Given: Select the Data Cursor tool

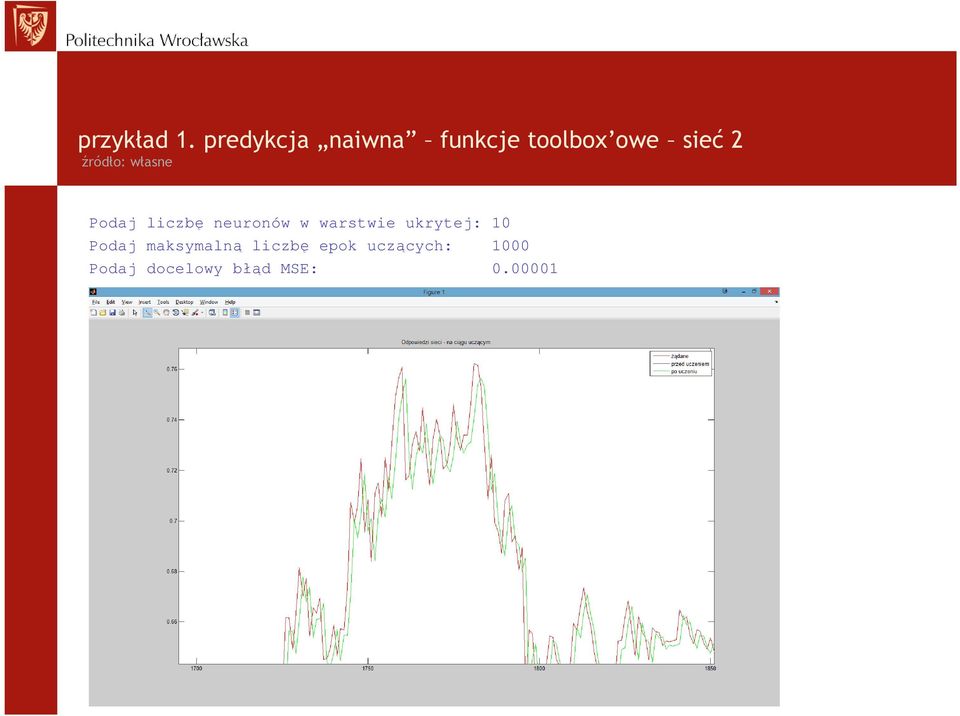Looking at the screenshot, I should coord(185,312).
